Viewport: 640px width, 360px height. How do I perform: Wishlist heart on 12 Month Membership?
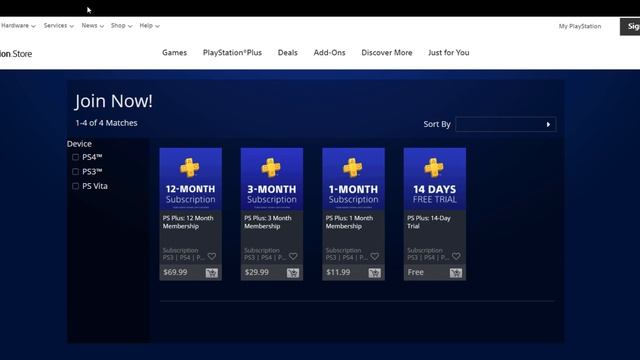(x=211, y=256)
